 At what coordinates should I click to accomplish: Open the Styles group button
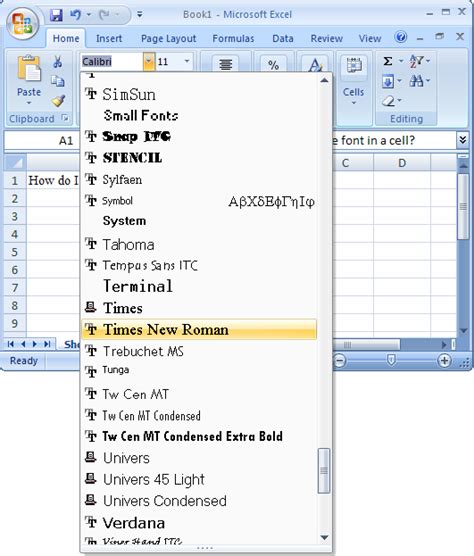(315, 65)
